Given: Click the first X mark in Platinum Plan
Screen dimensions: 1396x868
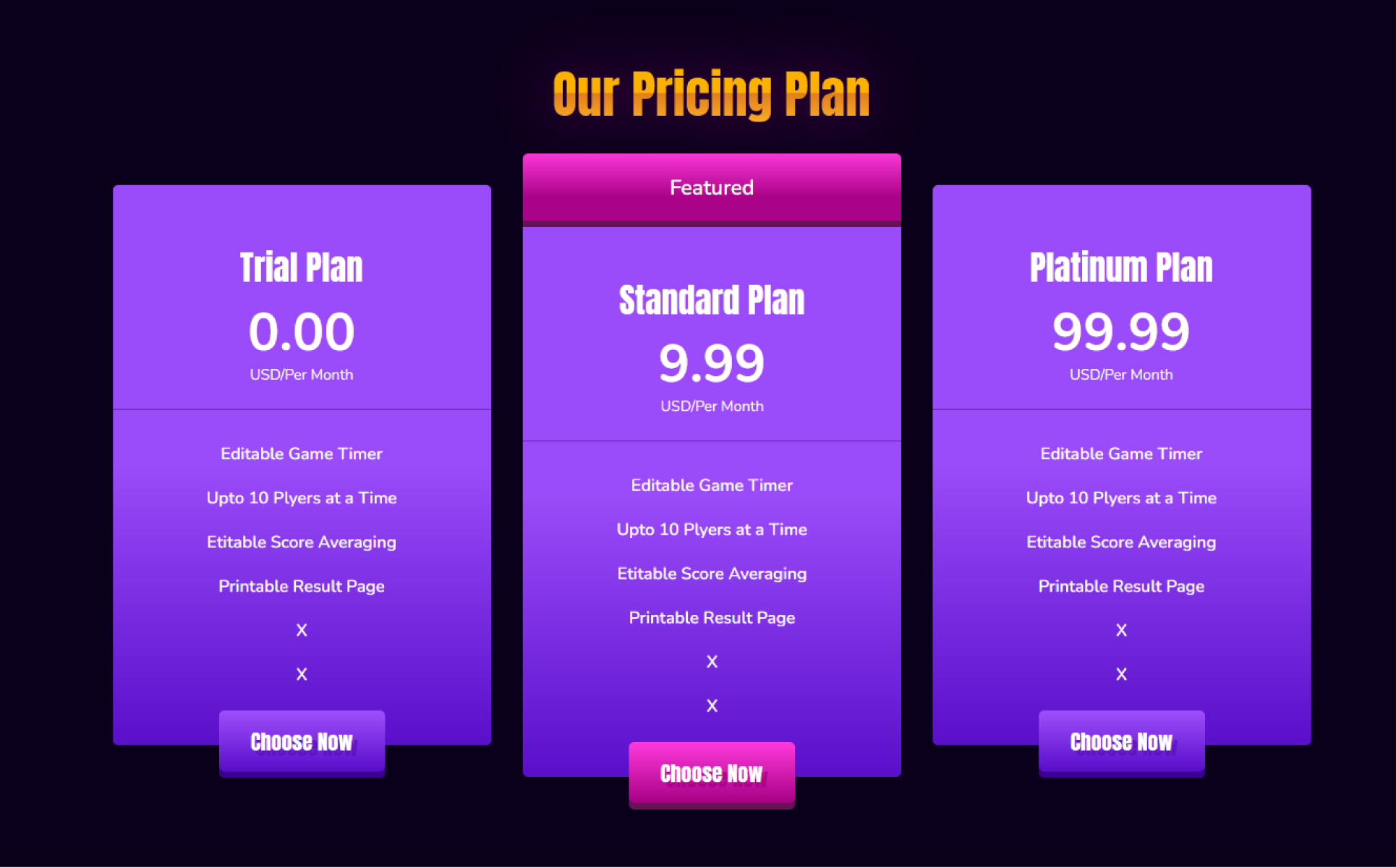Looking at the screenshot, I should [x=1121, y=630].
